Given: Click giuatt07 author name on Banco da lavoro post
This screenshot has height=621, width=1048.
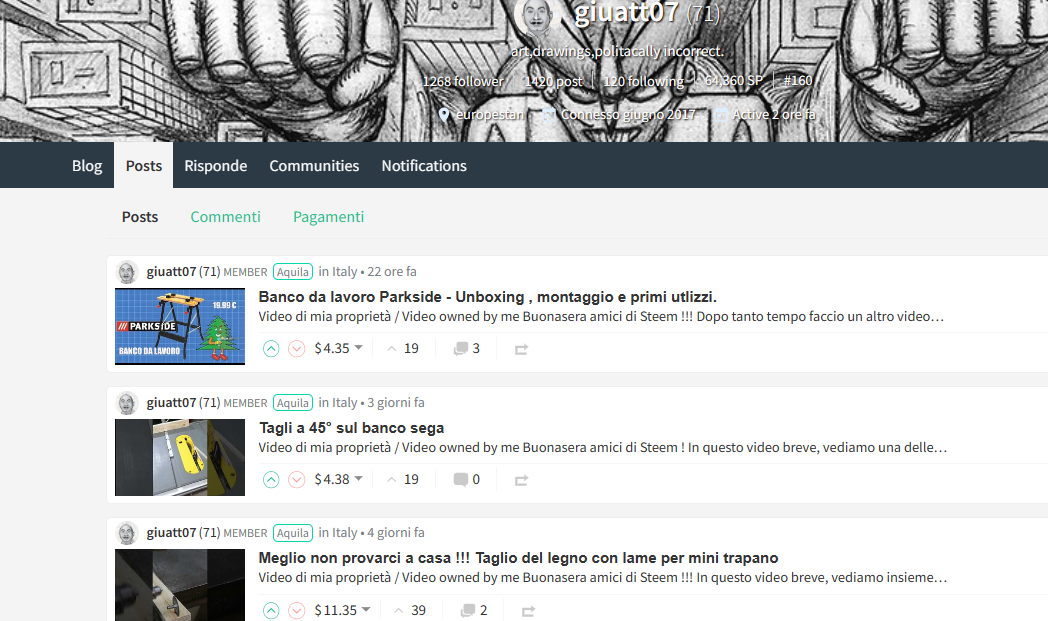Looking at the screenshot, I should [x=171, y=272].
